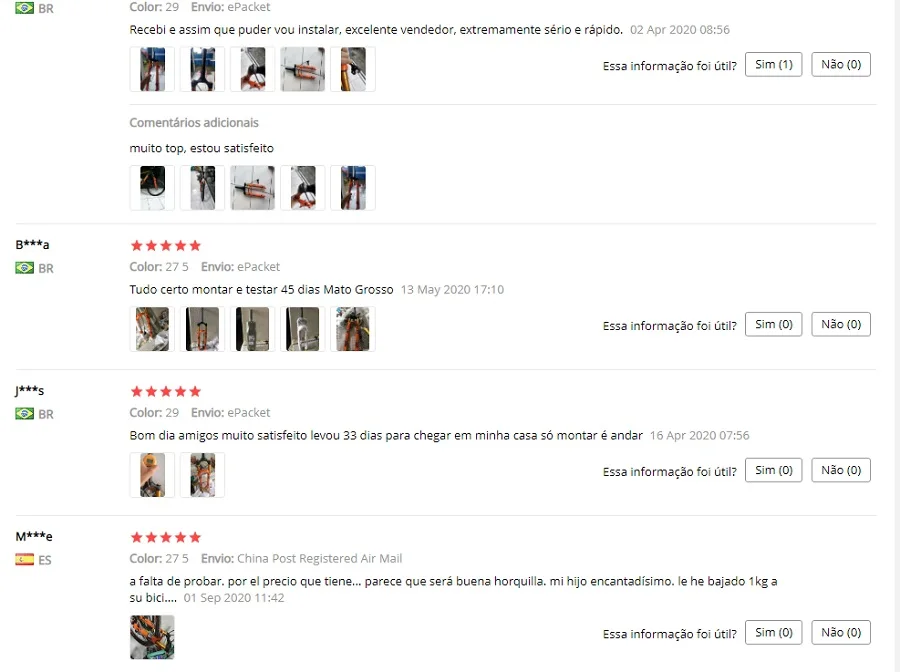
Task: Open third photo under Comentários adicionais
Action: click(x=253, y=188)
